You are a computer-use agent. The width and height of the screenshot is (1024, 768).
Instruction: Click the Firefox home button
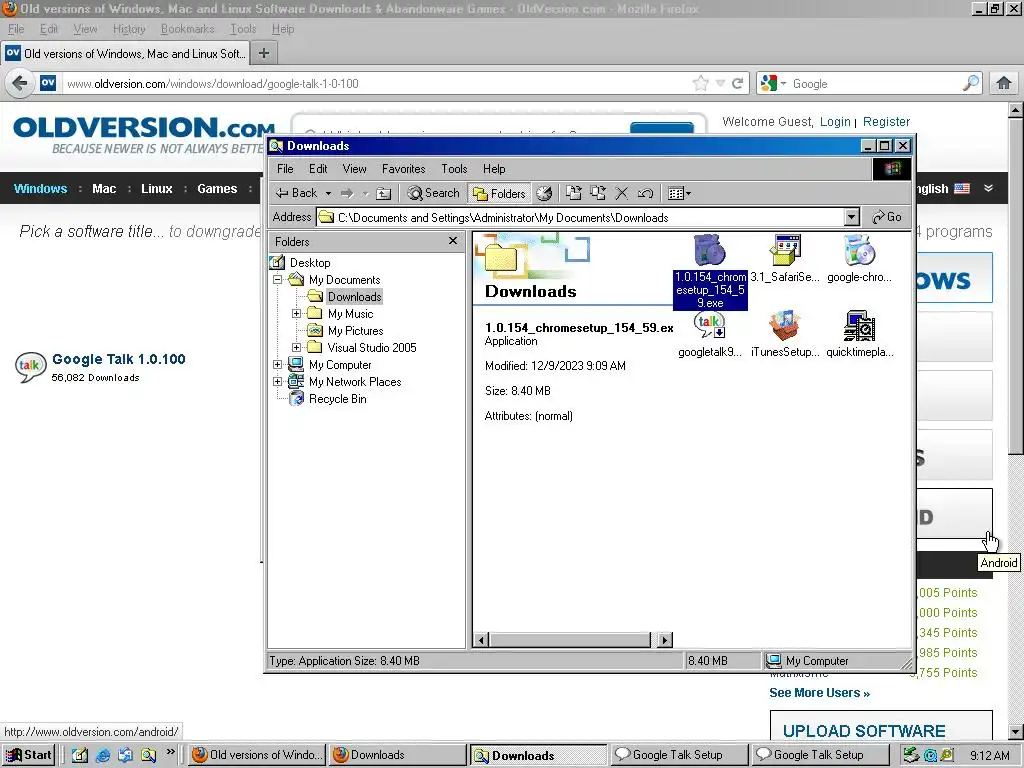pos(1004,84)
